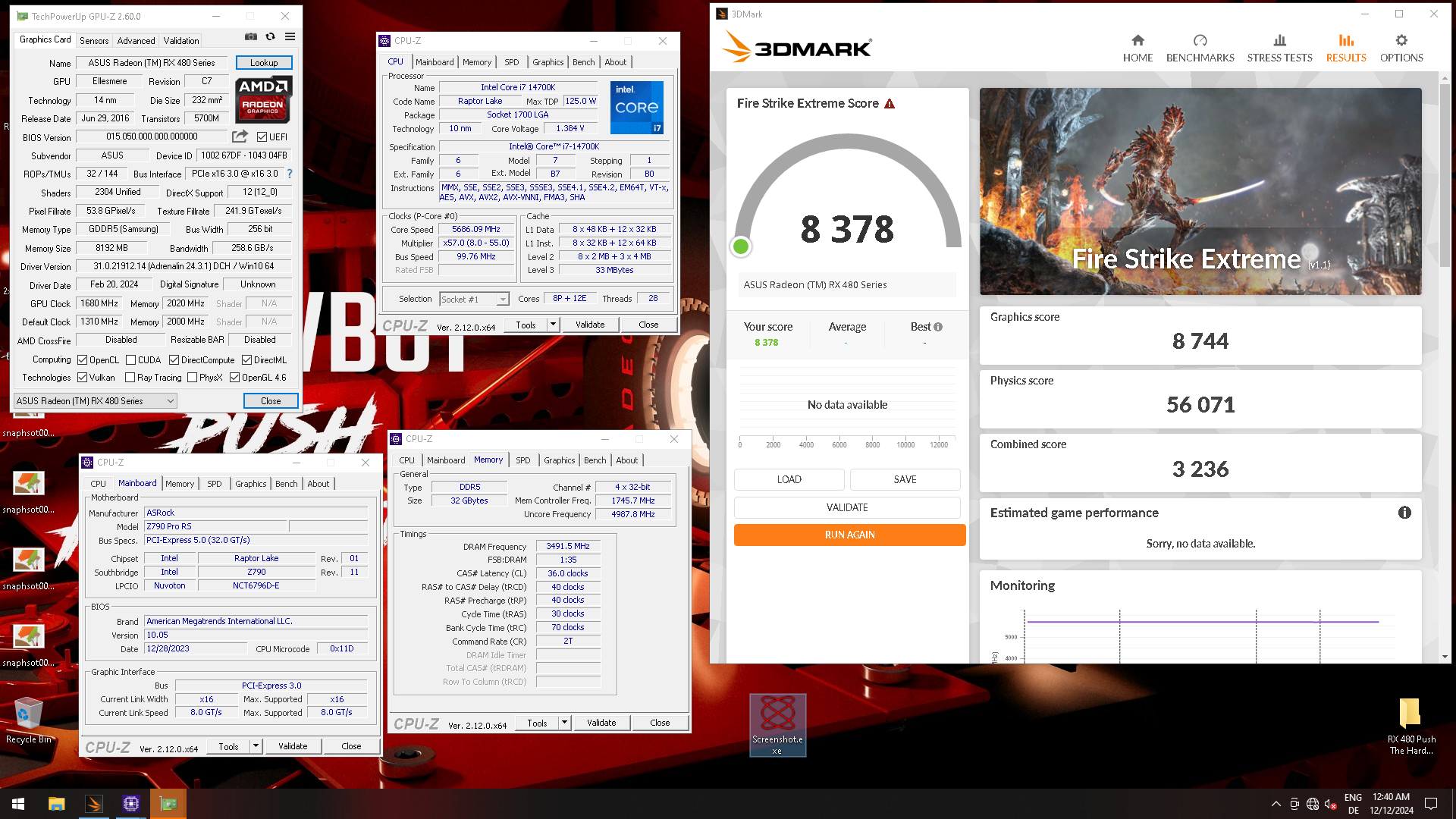Toggle the Vulkan checkbox
Screen dimensions: 1456x819
[82, 378]
